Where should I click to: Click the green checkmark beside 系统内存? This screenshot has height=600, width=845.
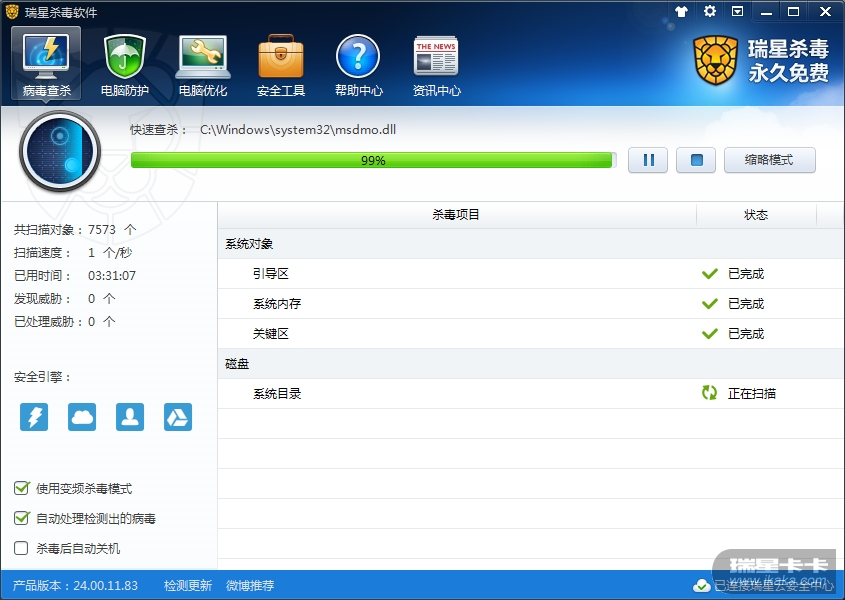tap(710, 304)
